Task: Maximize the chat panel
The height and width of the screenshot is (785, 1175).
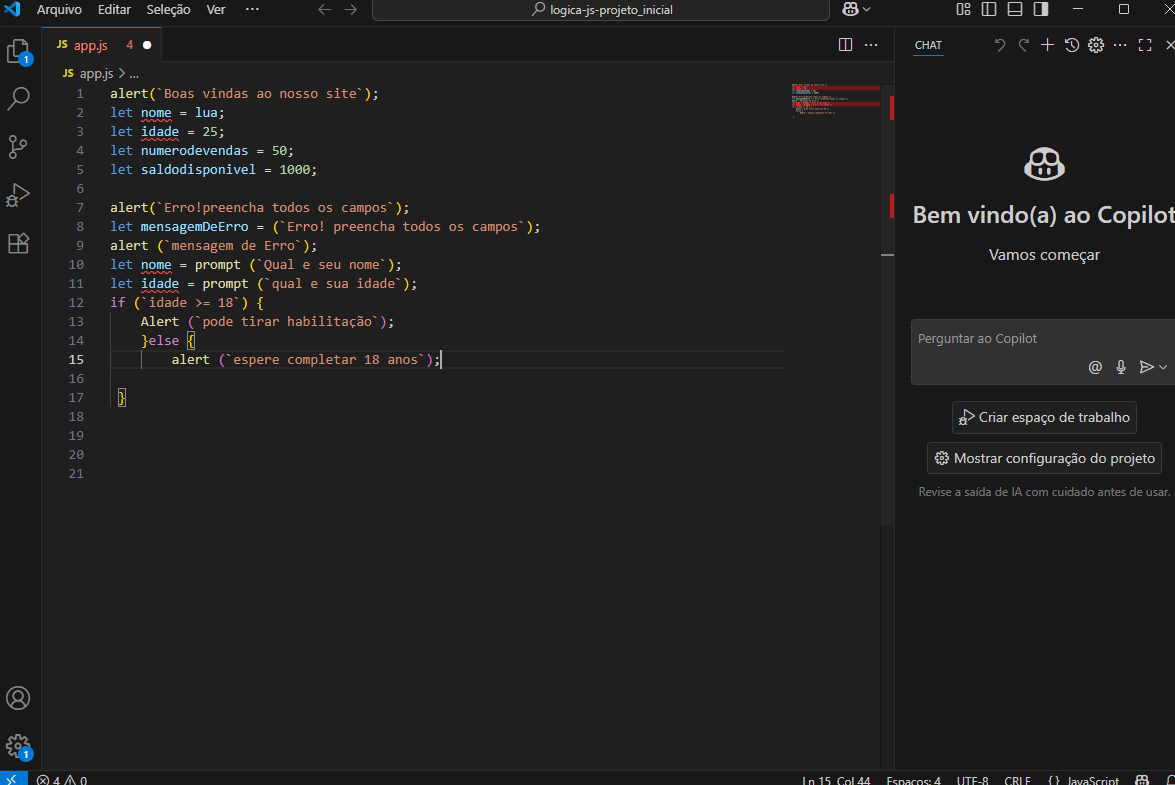Action: (x=1145, y=45)
